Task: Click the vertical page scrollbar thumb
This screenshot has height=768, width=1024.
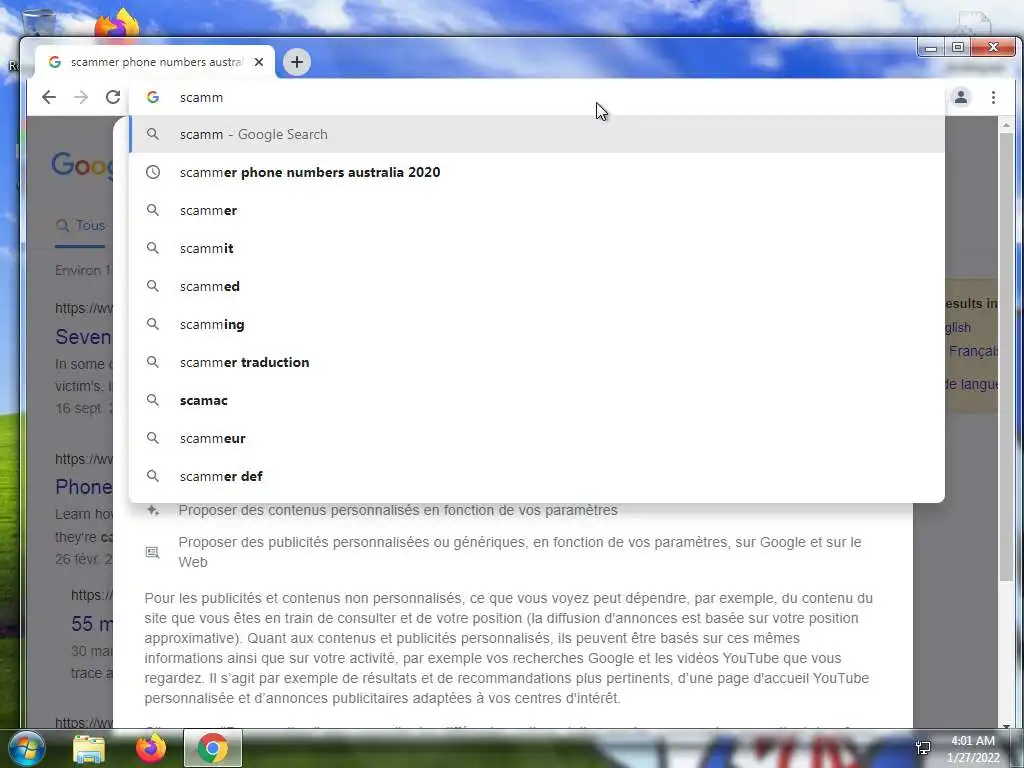Action: tap(1006, 355)
